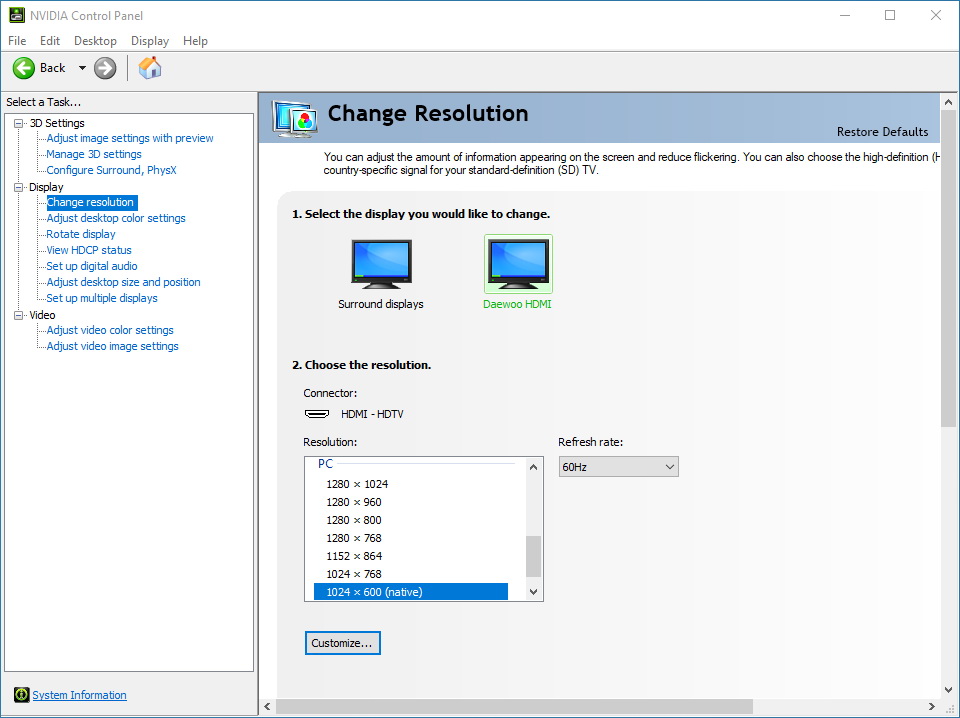Open Configure Surround, PhysX
The image size is (960, 718).
click(x=111, y=170)
